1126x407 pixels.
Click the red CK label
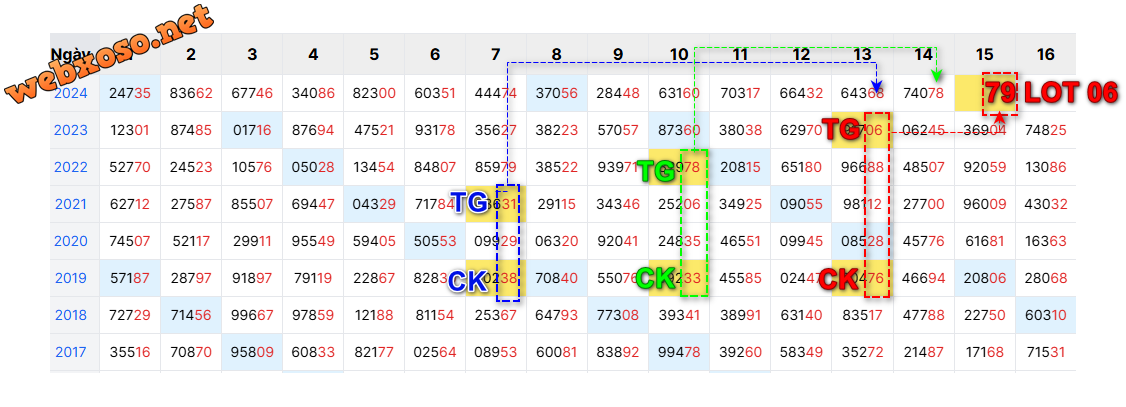coord(838,280)
